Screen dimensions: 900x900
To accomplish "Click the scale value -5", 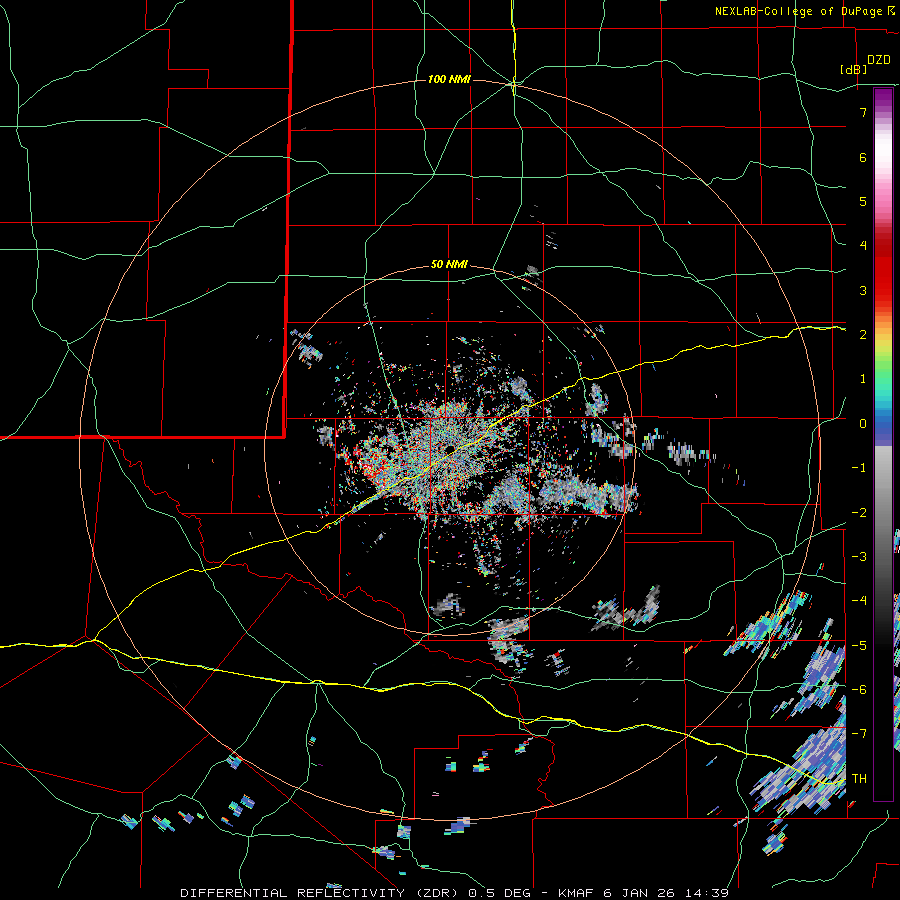I will point(859,646).
